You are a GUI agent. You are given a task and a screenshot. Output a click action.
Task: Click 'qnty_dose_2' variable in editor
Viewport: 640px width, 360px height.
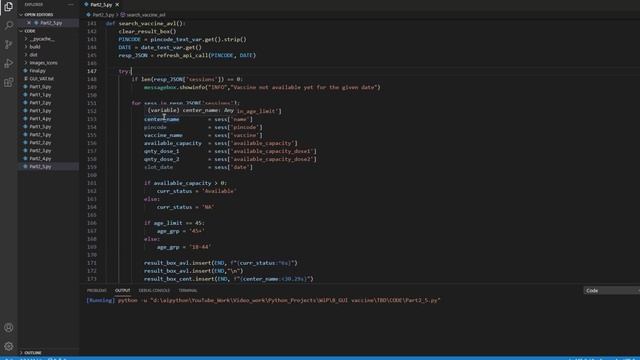(161, 159)
